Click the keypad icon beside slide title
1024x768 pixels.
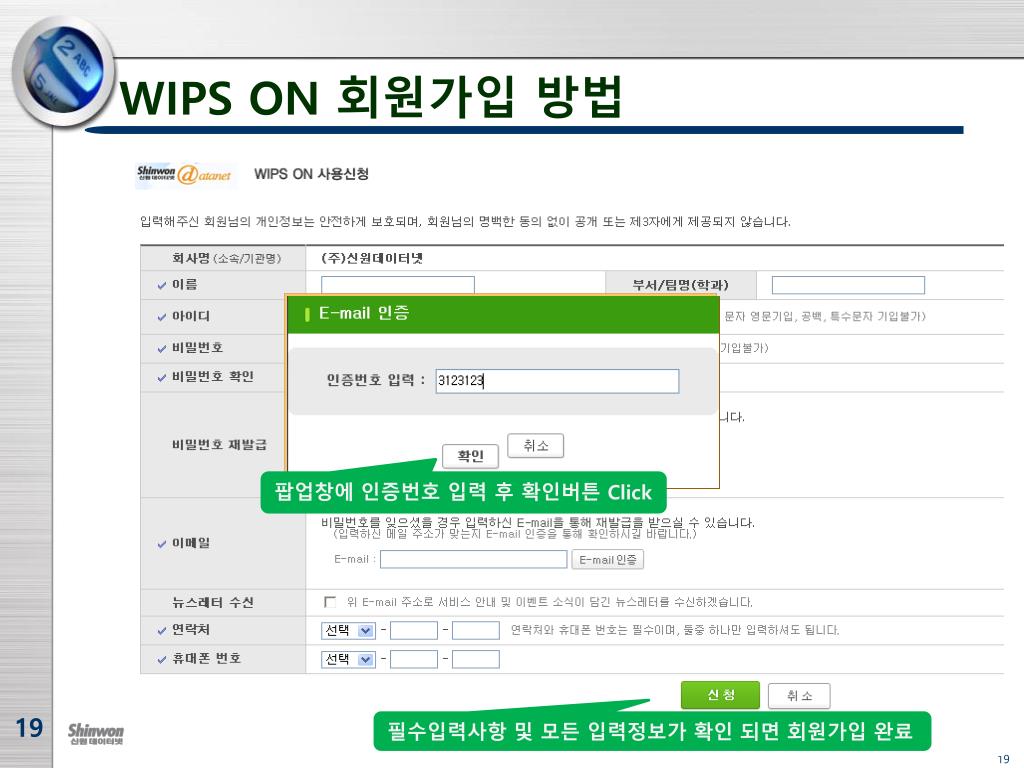point(63,72)
